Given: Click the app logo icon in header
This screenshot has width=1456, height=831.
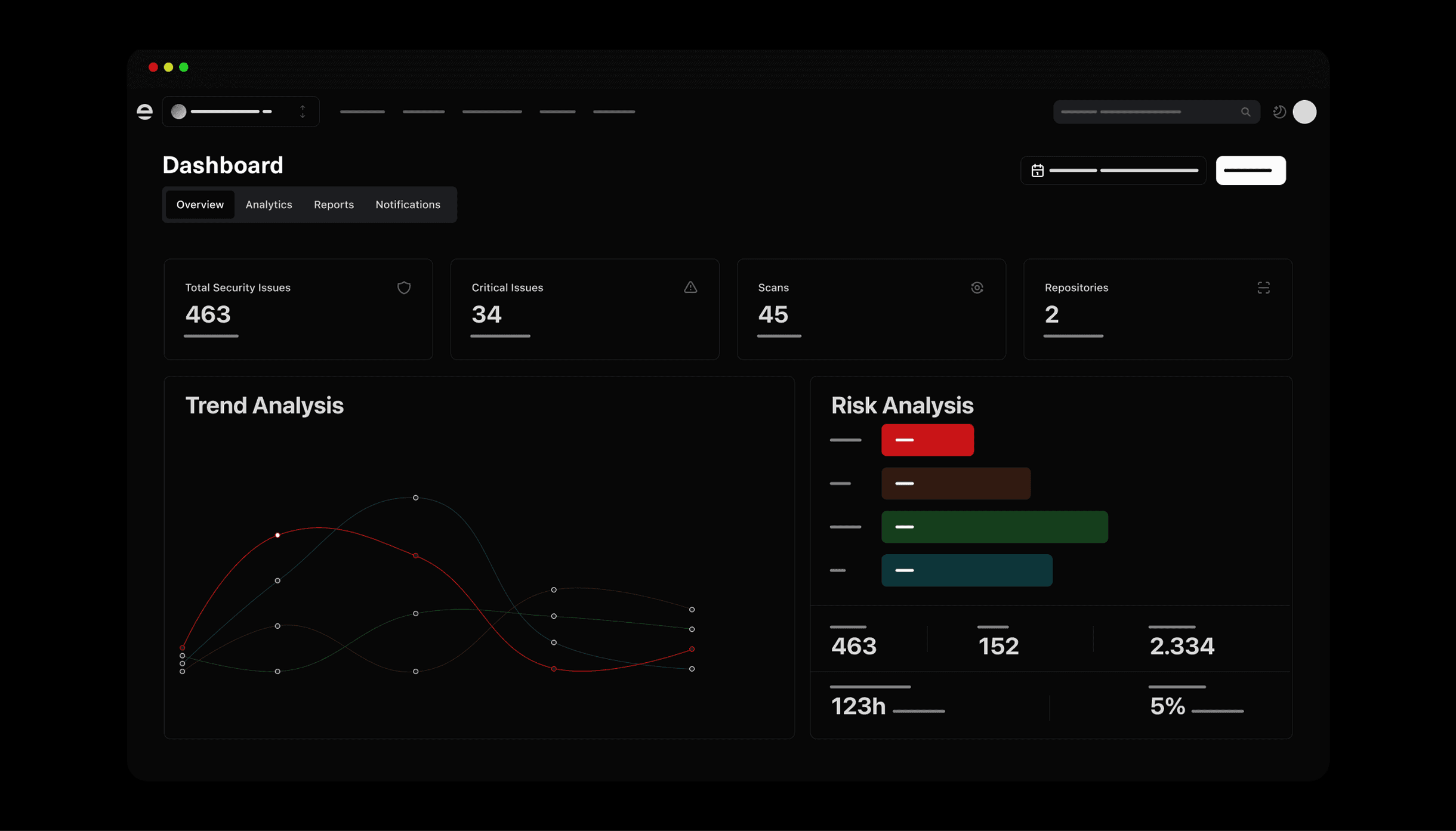Looking at the screenshot, I should pos(144,112).
